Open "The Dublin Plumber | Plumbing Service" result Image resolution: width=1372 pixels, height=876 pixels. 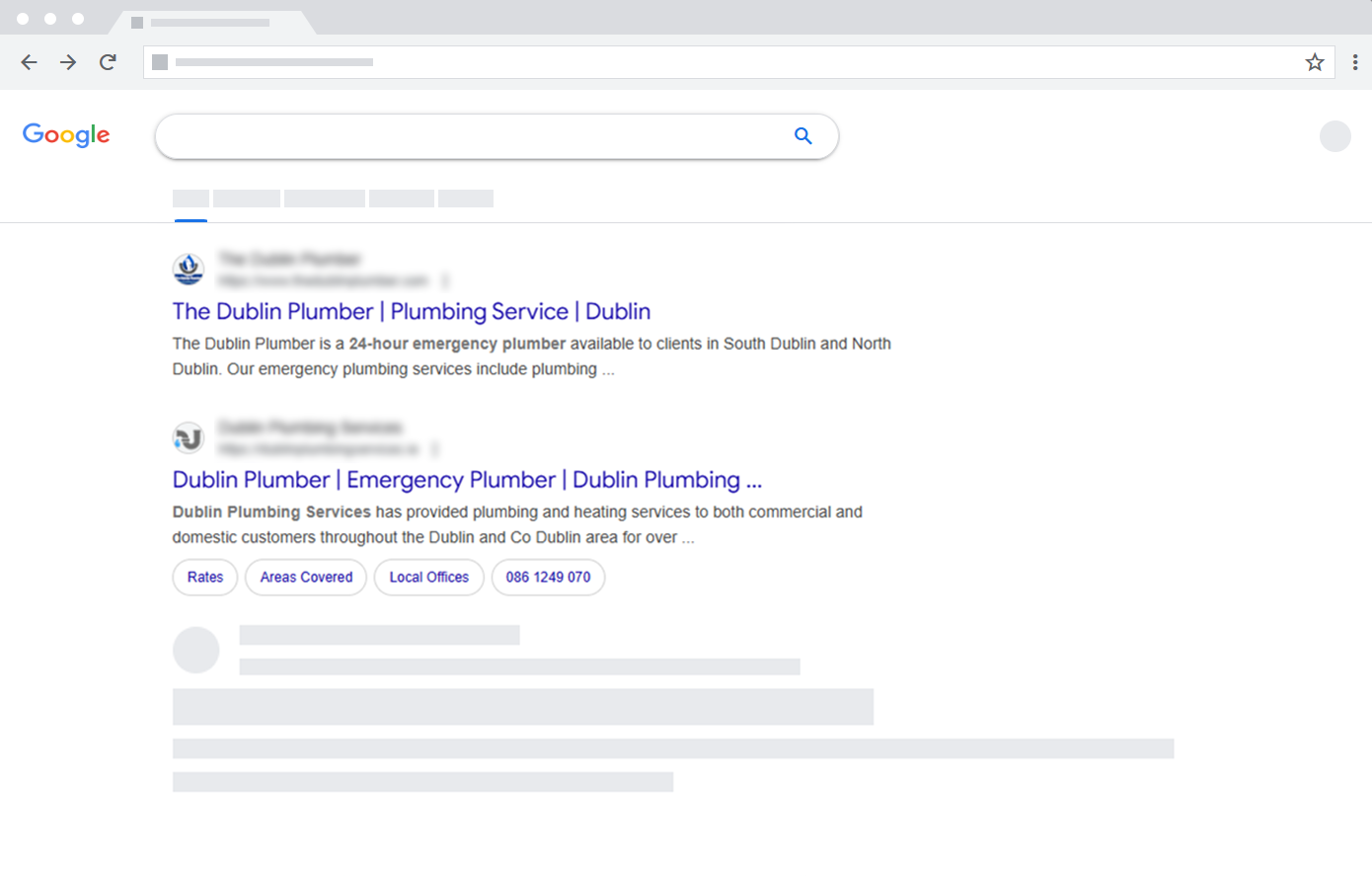tap(411, 311)
